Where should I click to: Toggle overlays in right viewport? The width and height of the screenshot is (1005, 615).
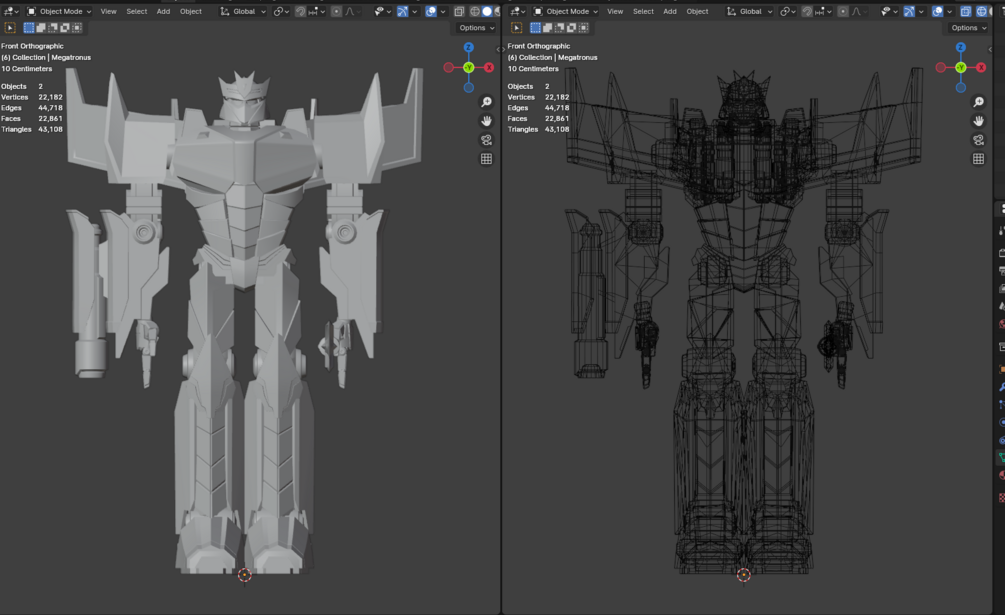[937, 12]
